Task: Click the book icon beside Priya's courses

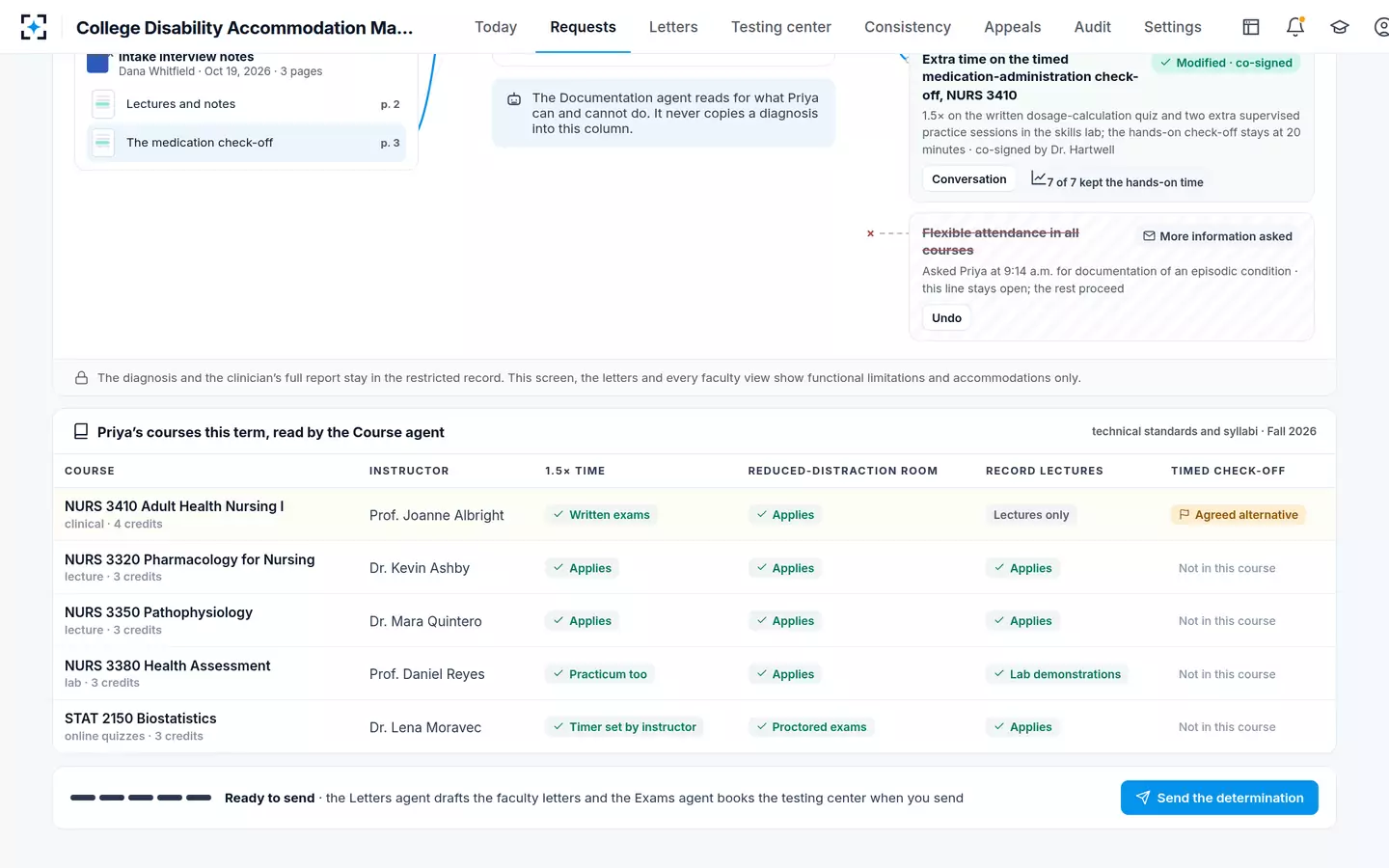Action: pyautogui.click(x=81, y=432)
